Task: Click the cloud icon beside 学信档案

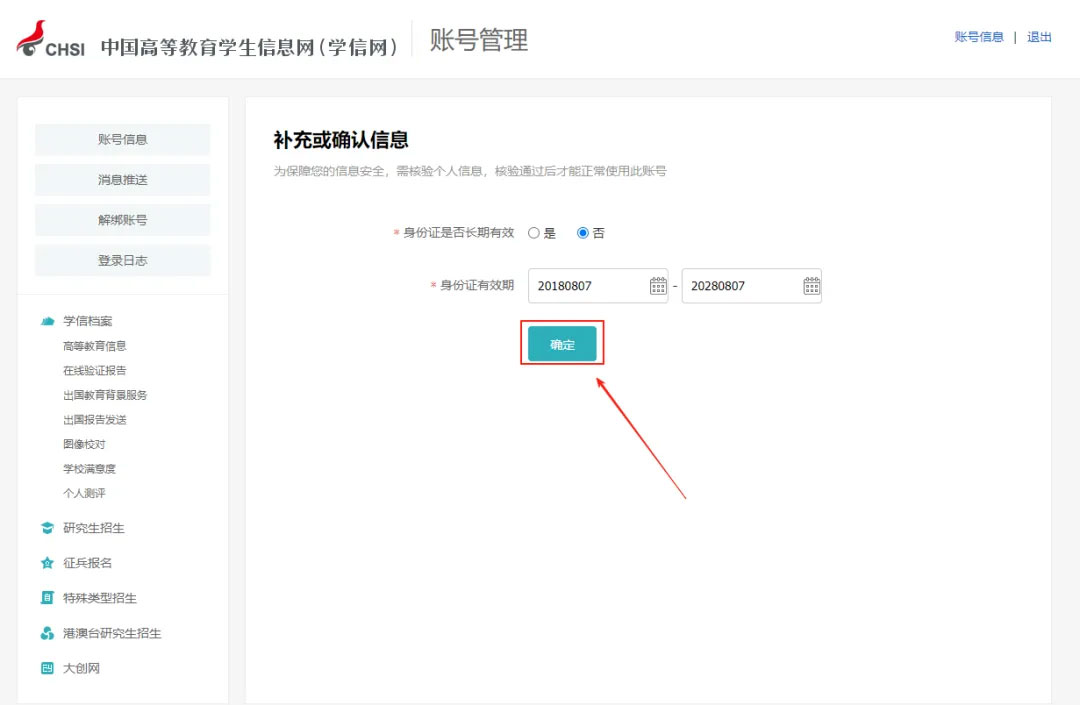Action: tap(47, 321)
